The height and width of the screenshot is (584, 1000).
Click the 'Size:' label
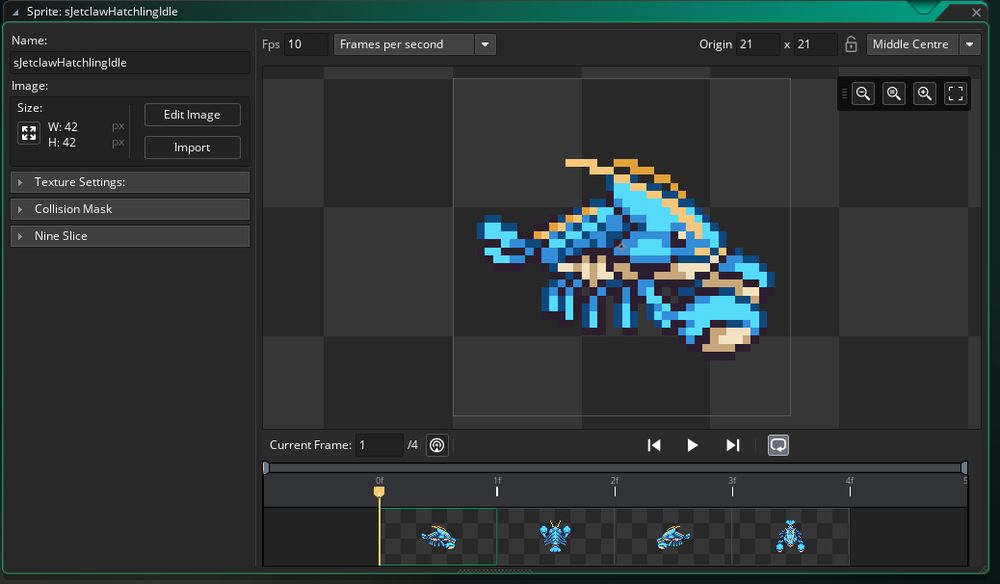pyautogui.click(x=30, y=108)
